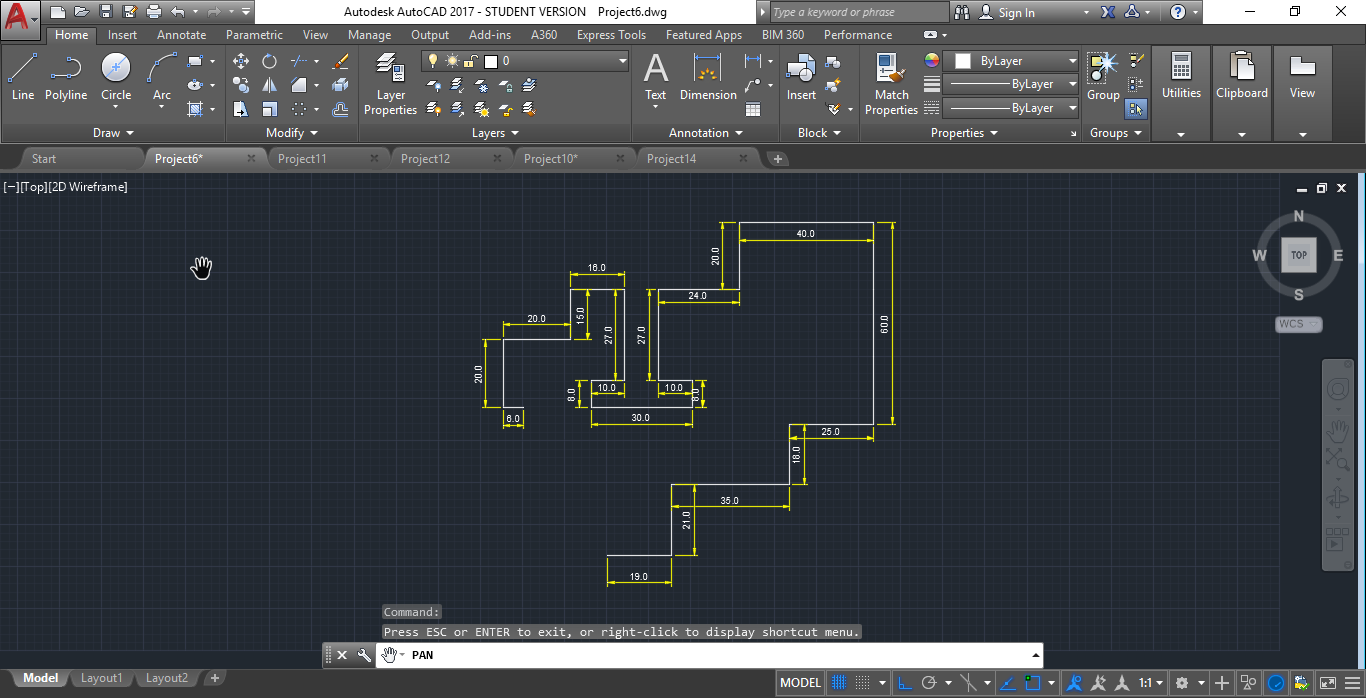Toggle Ortho mode in status bar
The height and width of the screenshot is (698, 1366).
pyautogui.click(x=904, y=682)
